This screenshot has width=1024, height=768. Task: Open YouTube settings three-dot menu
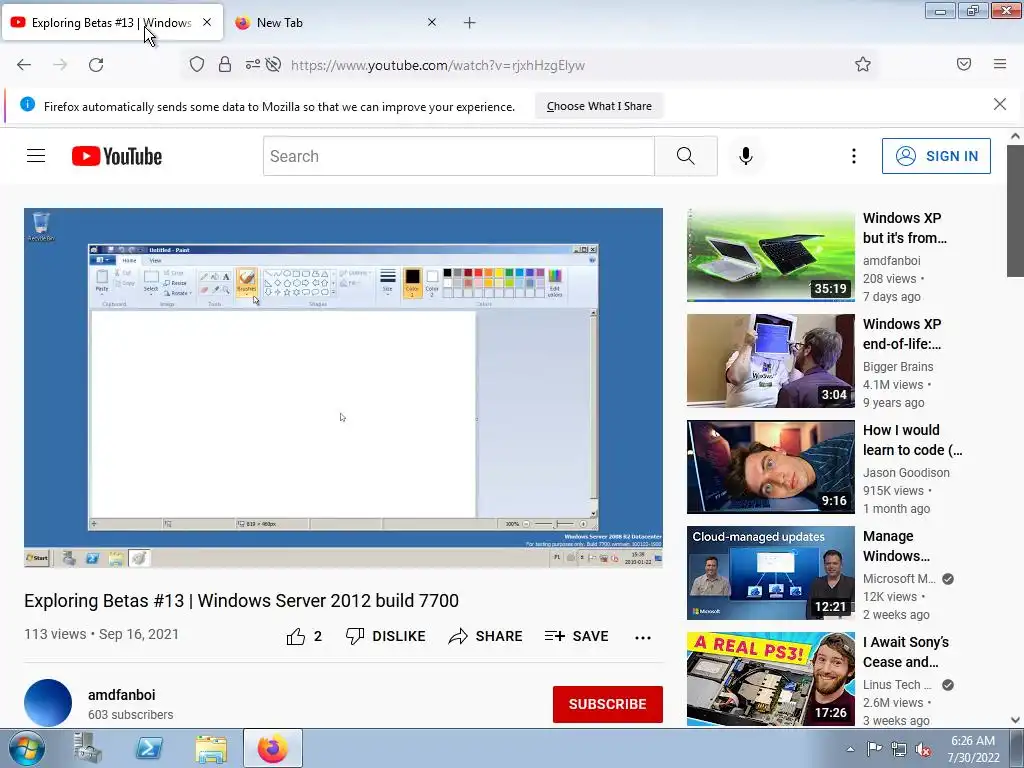point(854,156)
